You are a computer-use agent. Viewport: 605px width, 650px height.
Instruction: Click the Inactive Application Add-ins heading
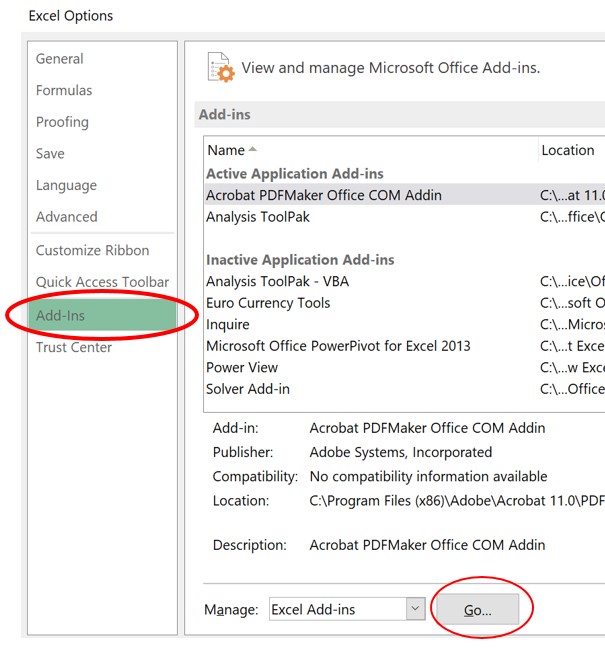click(300, 260)
